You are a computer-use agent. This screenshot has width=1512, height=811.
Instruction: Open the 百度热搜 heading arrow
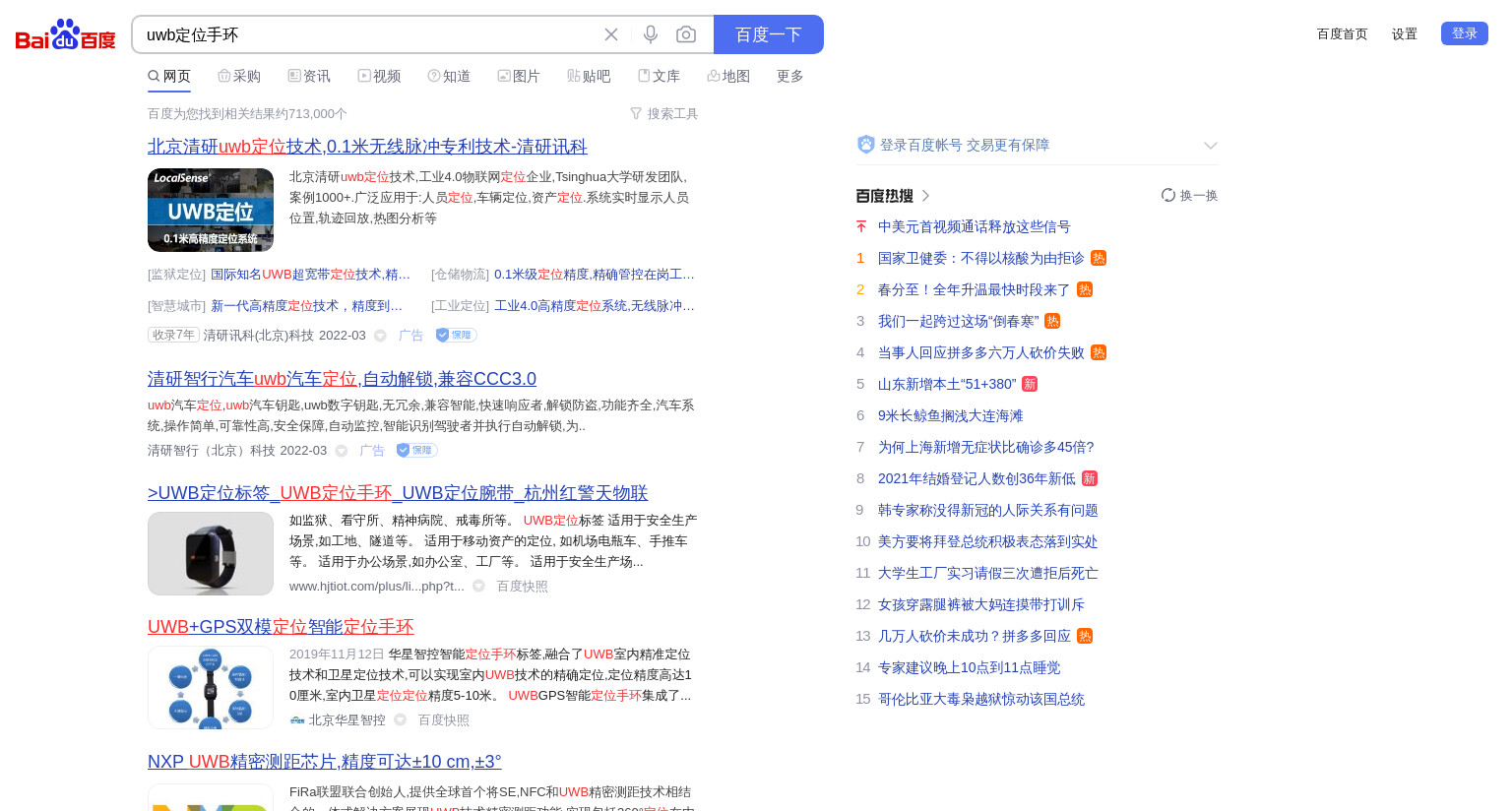tap(925, 196)
